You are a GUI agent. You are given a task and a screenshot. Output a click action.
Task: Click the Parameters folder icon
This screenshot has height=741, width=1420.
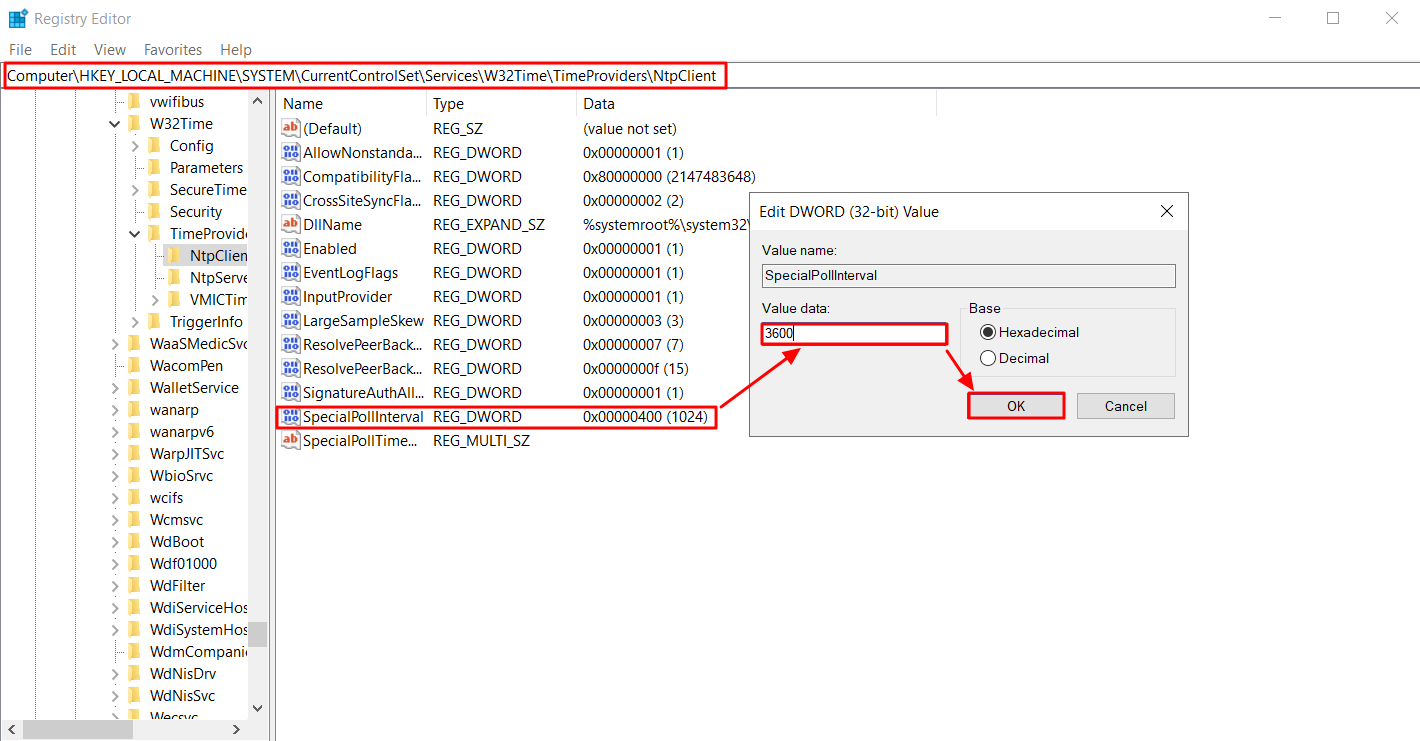(x=154, y=167)
